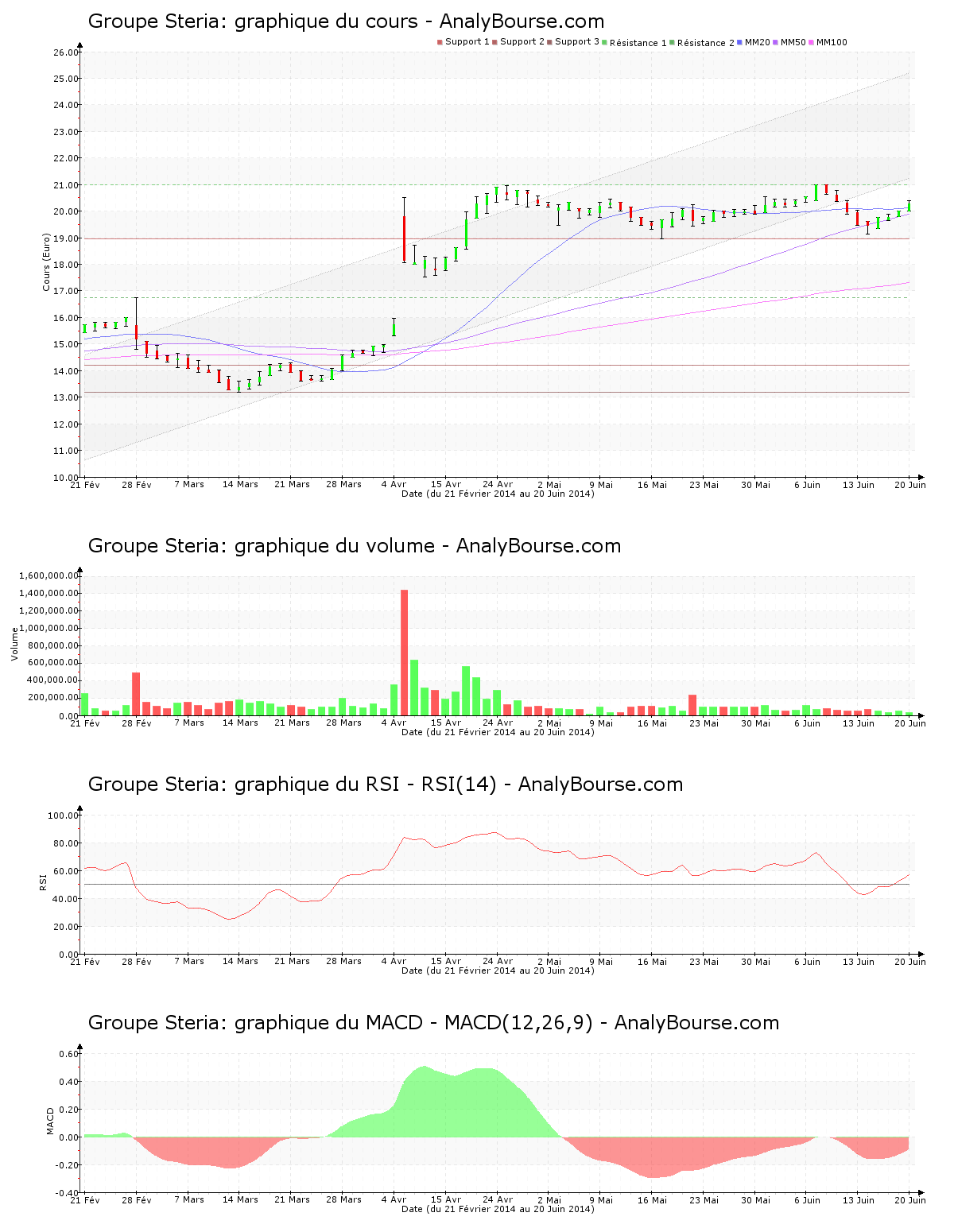
Task: Click the rotated 'RSI' y-axis label
Action: coord(42,881)
